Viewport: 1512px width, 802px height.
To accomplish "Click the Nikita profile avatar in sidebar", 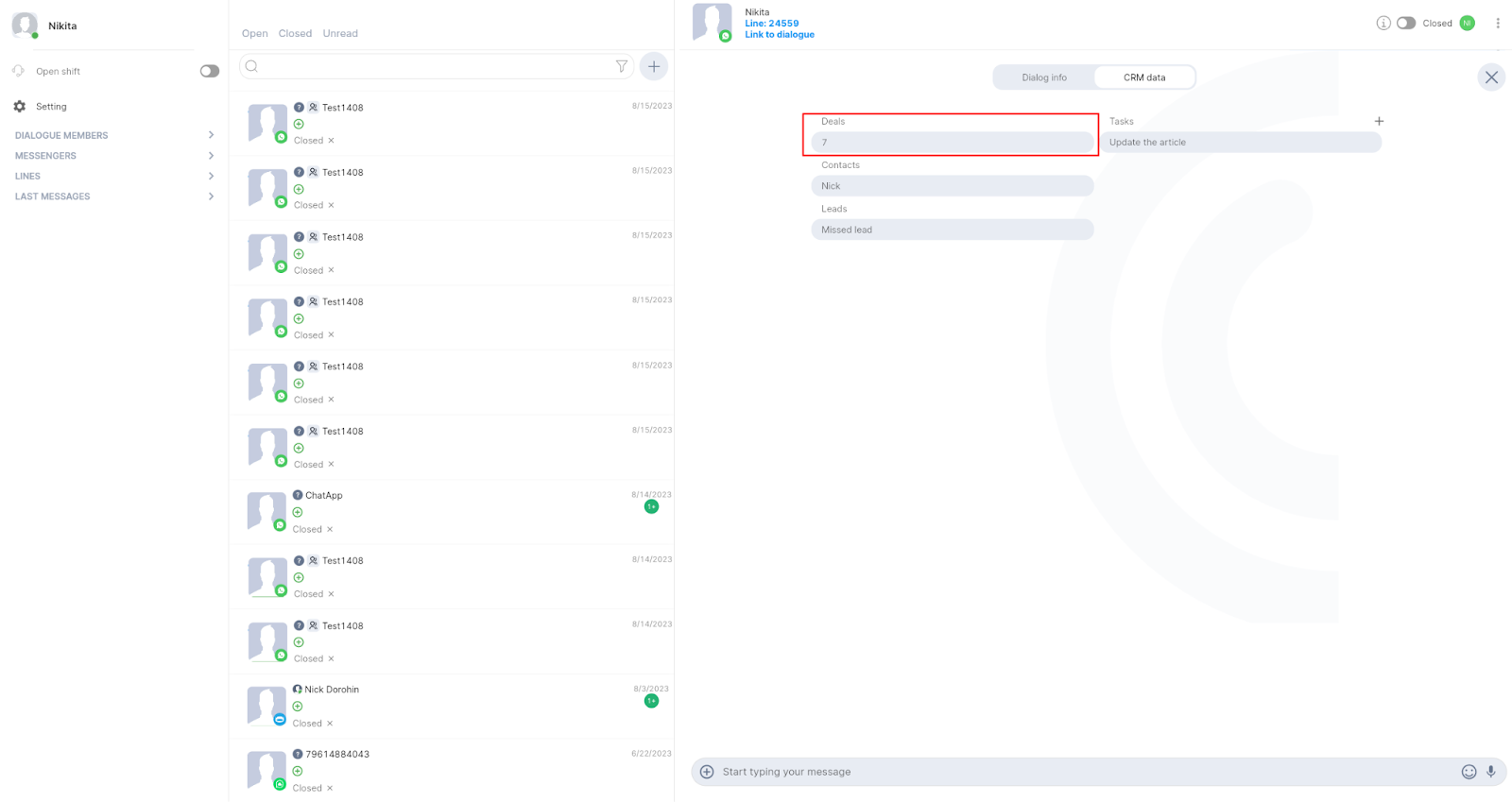I will 25,26.
